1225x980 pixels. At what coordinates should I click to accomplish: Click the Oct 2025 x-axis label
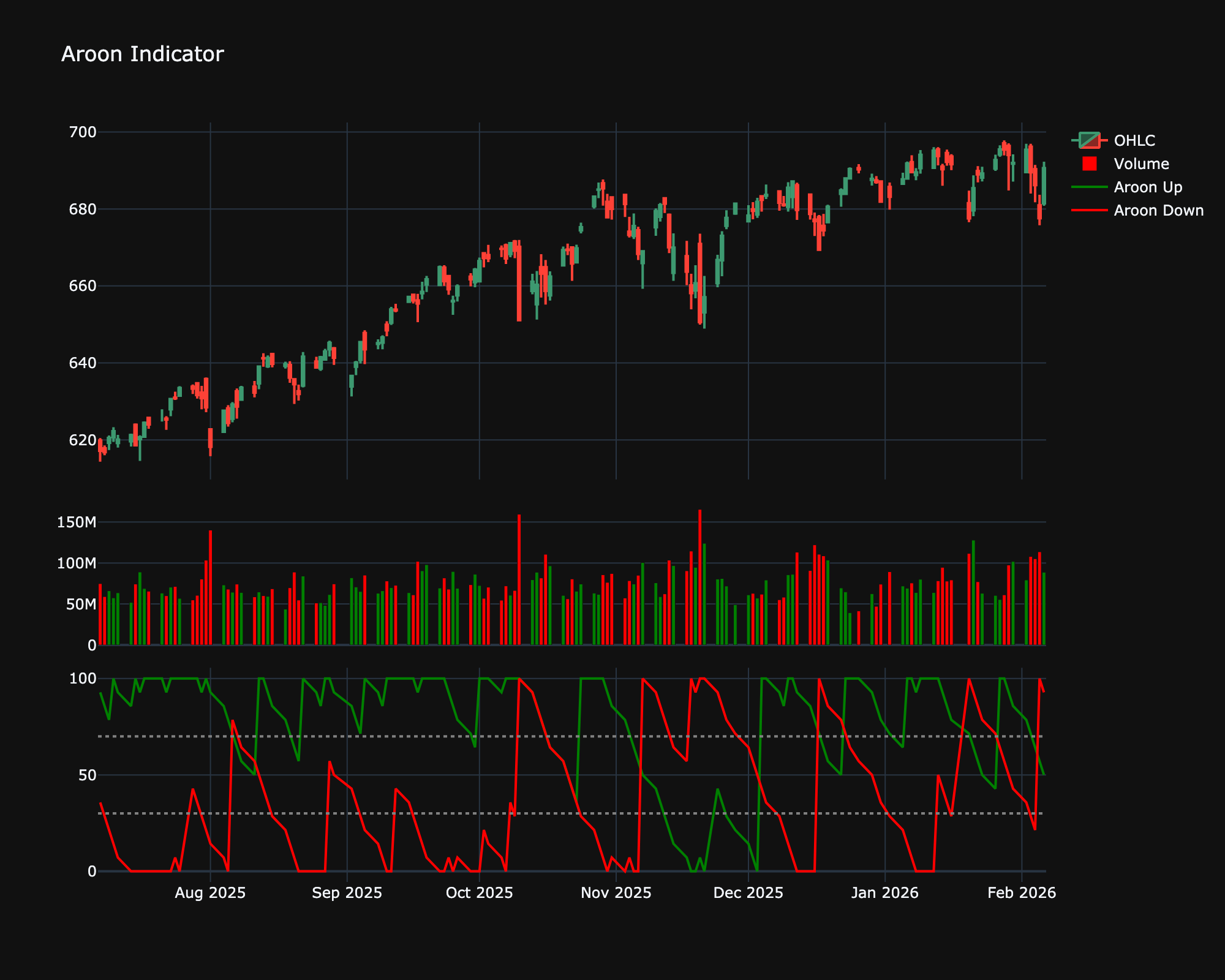pos(479,893)
